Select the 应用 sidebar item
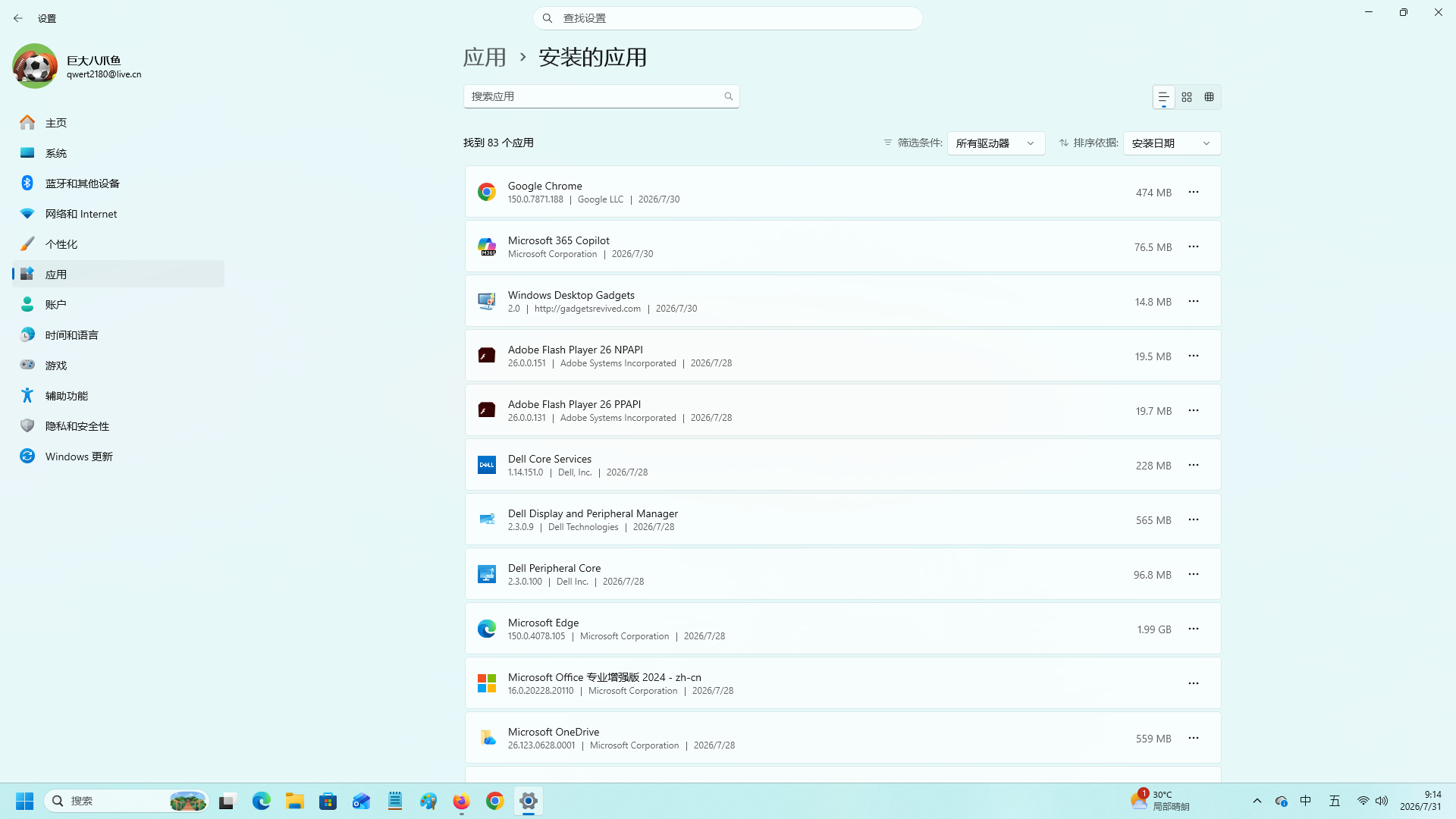The width and height of the screenshot is (1456, 819). (x=118, y=275)
